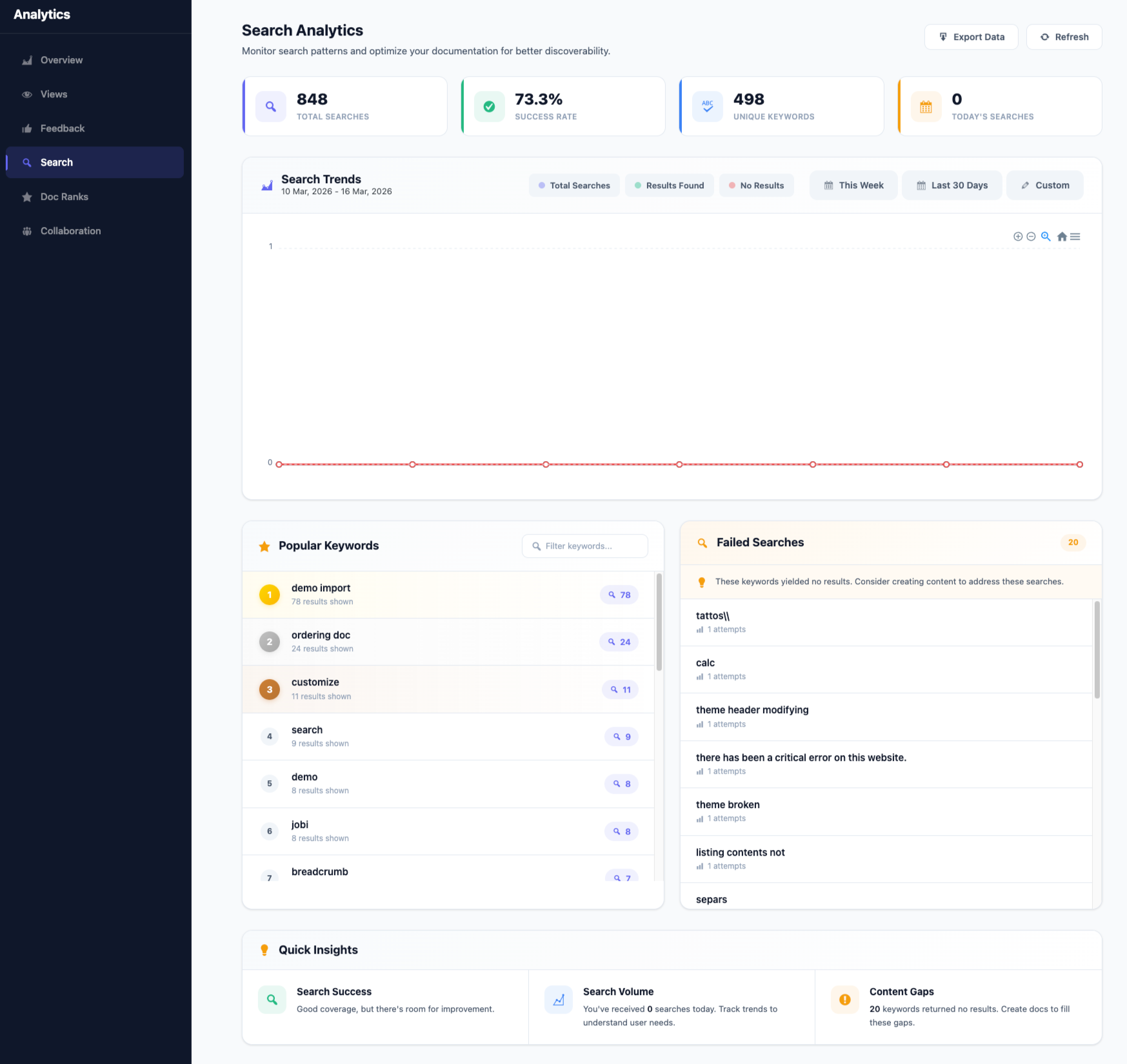Click the unique keywords ABC icon
The image size is (1127, 1064).
708,106
